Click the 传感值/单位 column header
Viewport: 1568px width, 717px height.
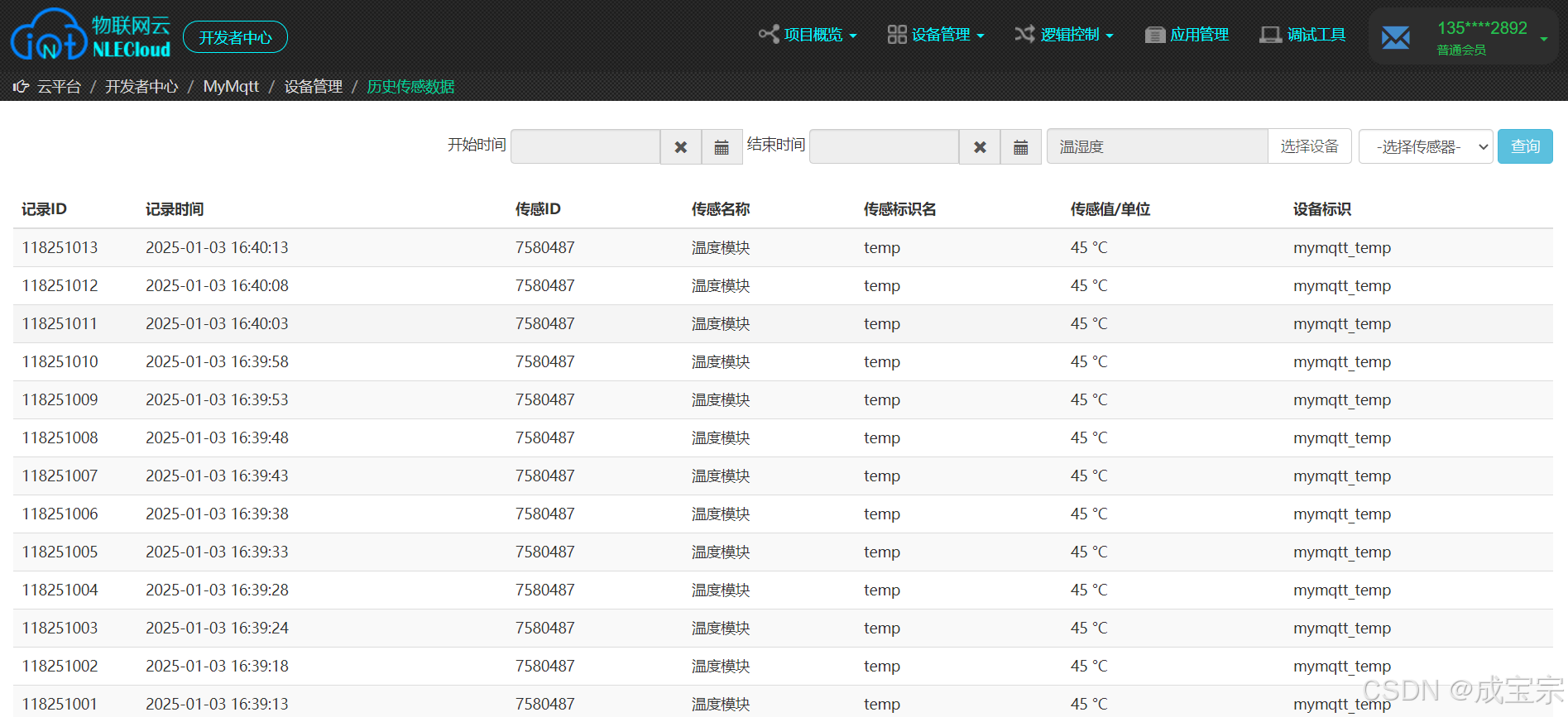(1110, 209)
